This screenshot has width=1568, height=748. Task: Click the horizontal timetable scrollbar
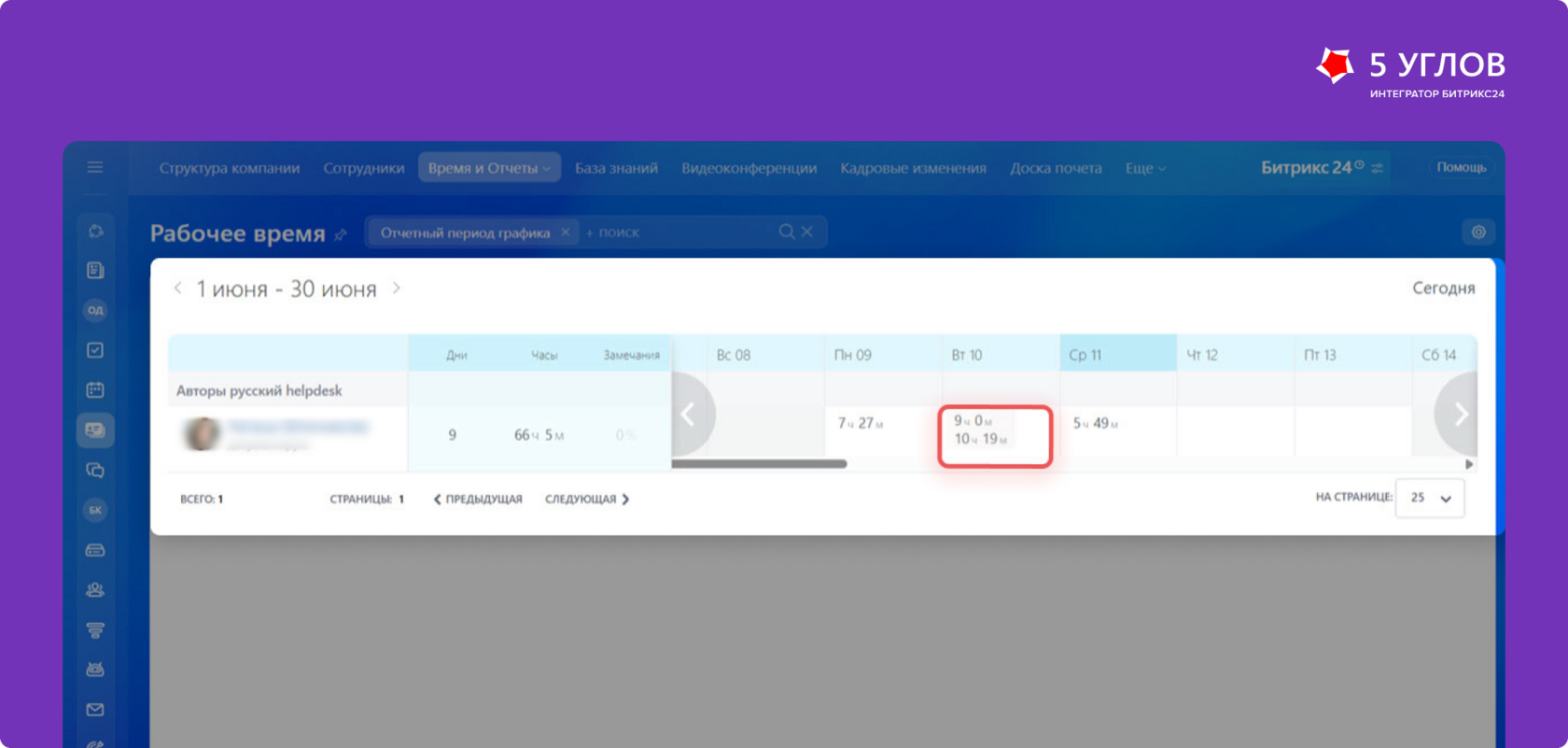760,464
